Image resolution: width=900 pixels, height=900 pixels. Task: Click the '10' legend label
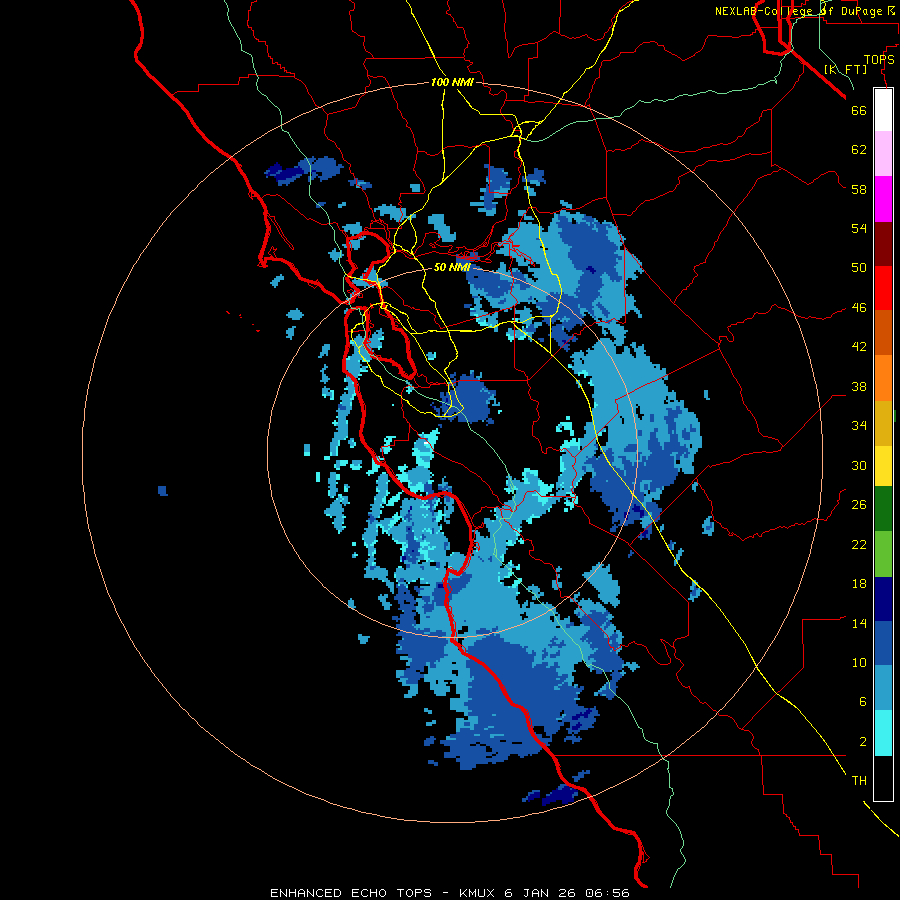tap(859, 662)
